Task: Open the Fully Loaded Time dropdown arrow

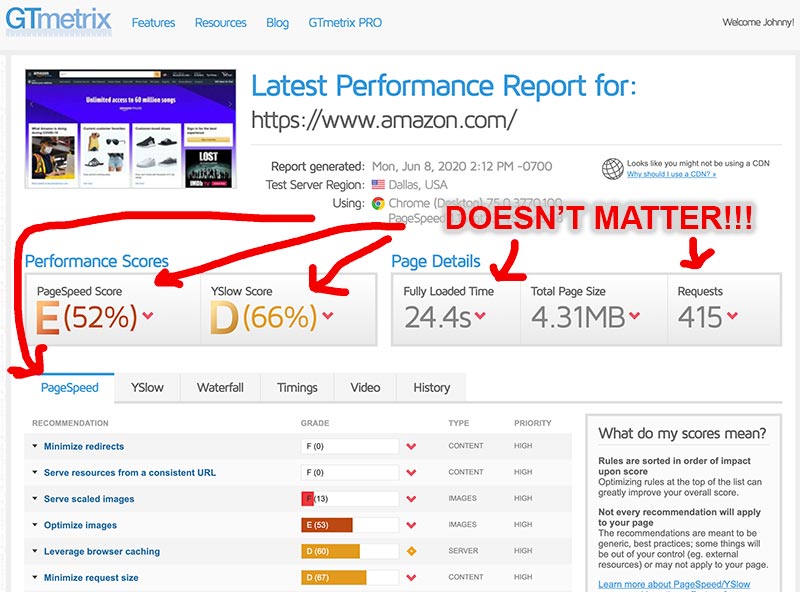Action: (480, 318)
